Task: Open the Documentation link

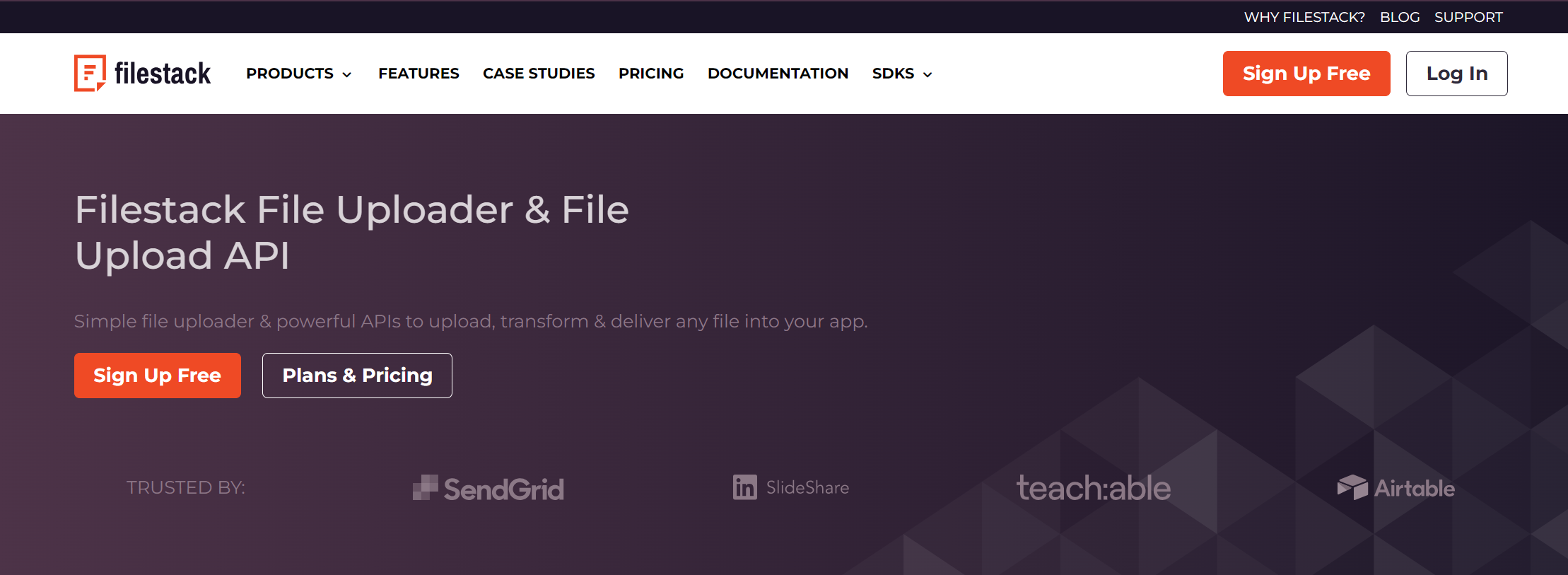Action: click(x=778, y=74)
